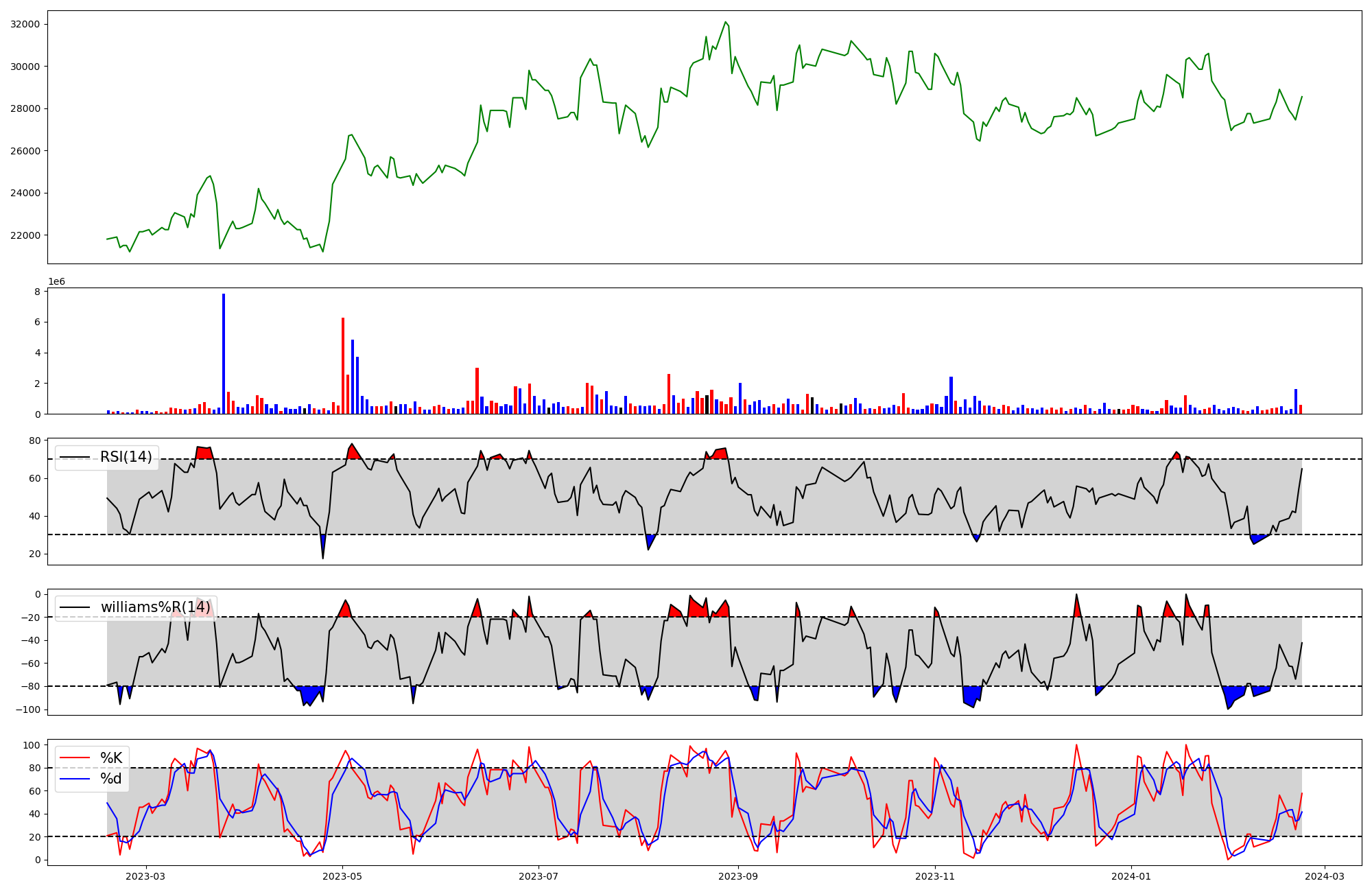Click the 2023-07 x-axis date label
This screenshot has height=892, width=1372.
point(539,876)
